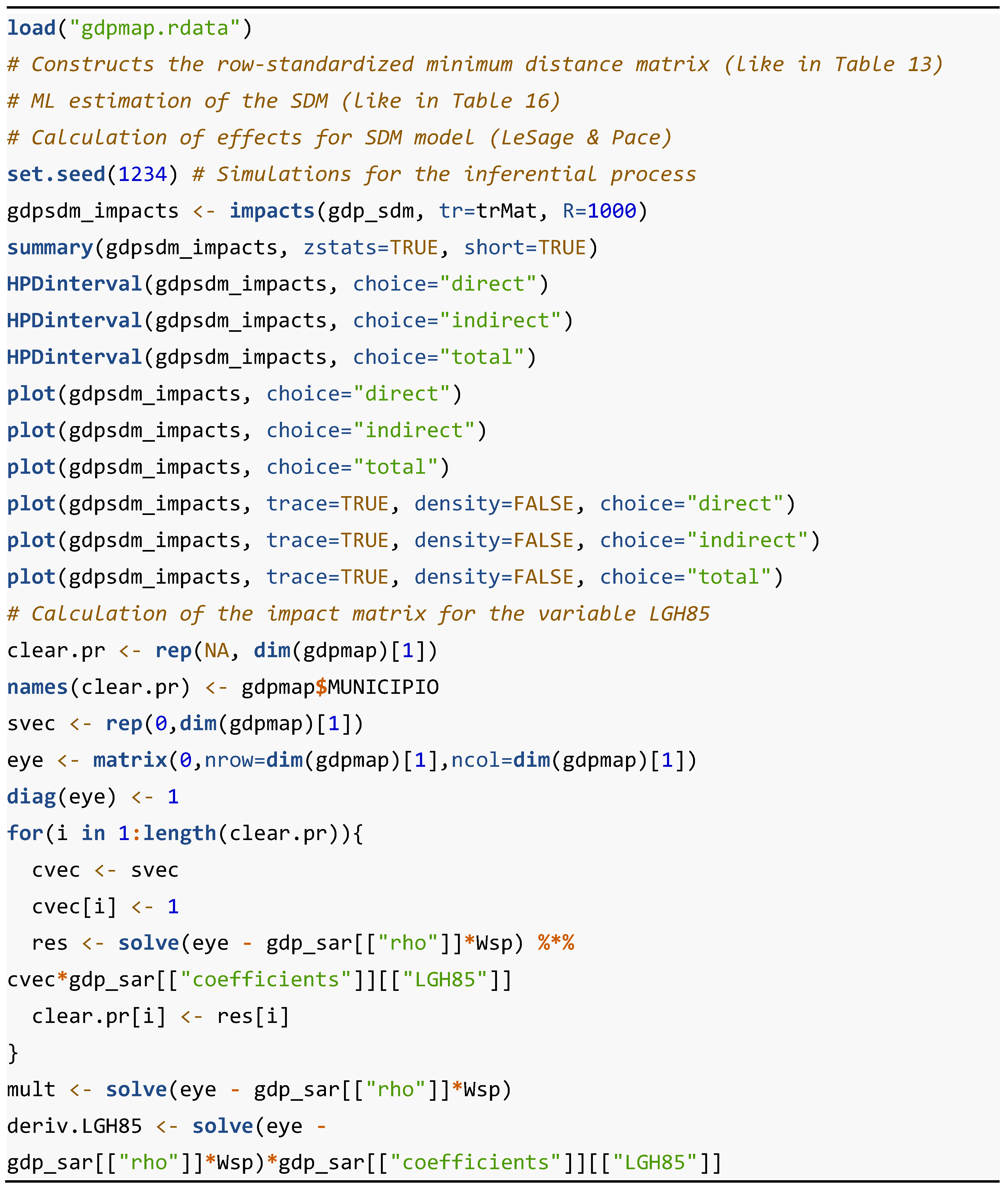
Task: Click the comment 'ML estimation of the SDM'
Action: [x=284, y=101]
